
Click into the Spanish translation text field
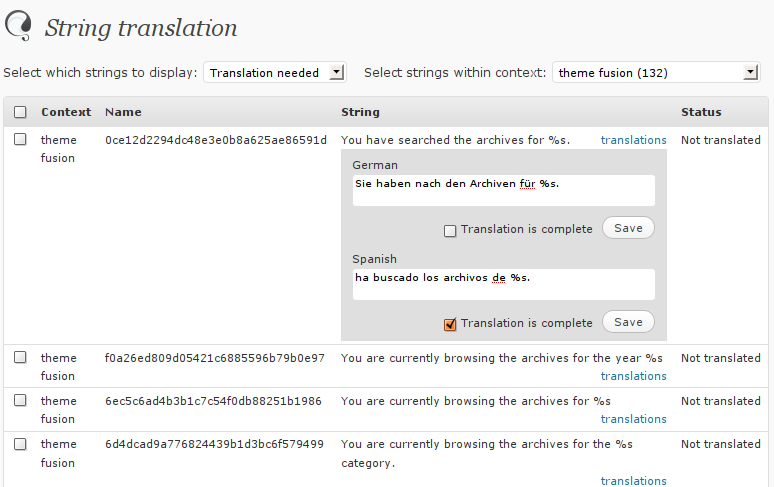pos(503,284)
